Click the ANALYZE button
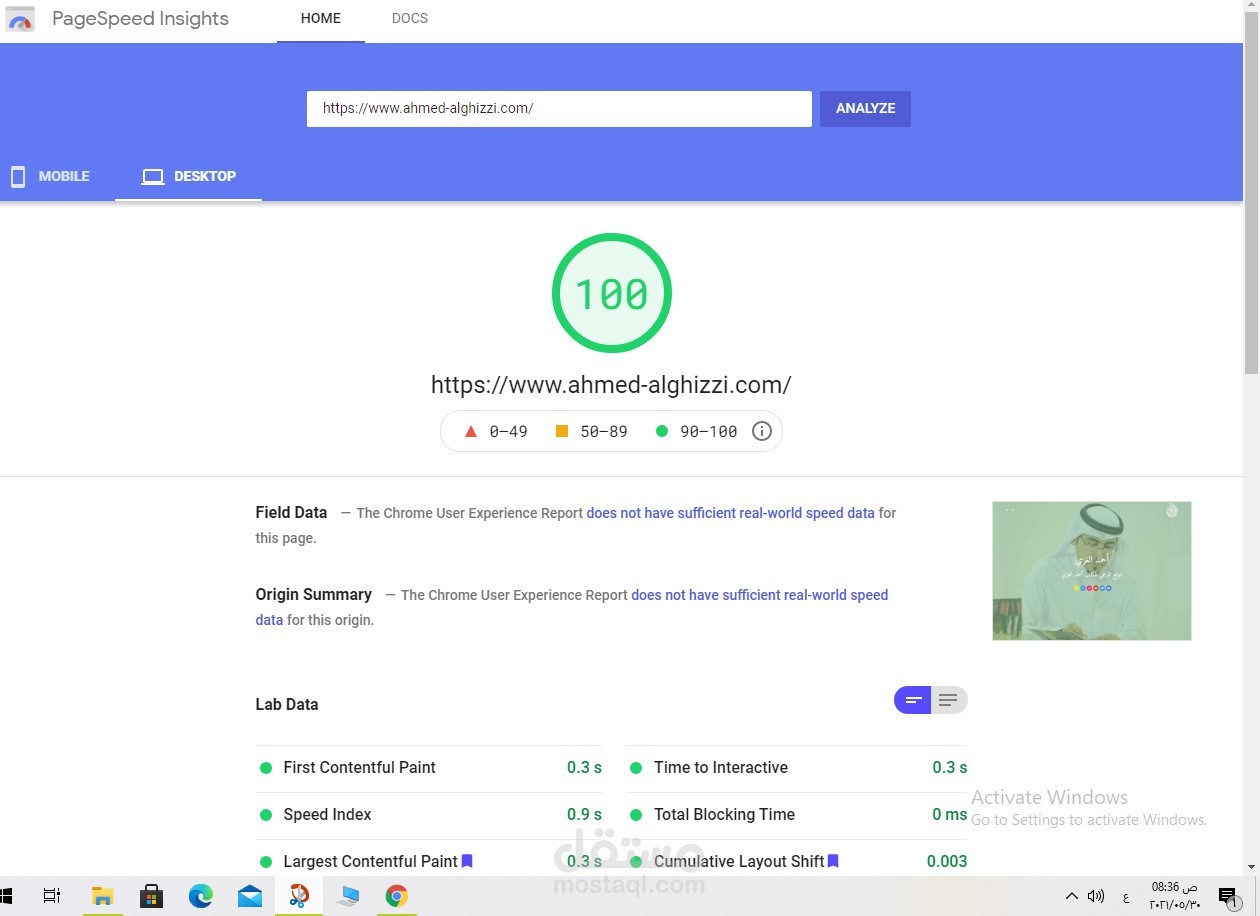The width and height of the screenshot is (1260, 916). click(865, 108)
